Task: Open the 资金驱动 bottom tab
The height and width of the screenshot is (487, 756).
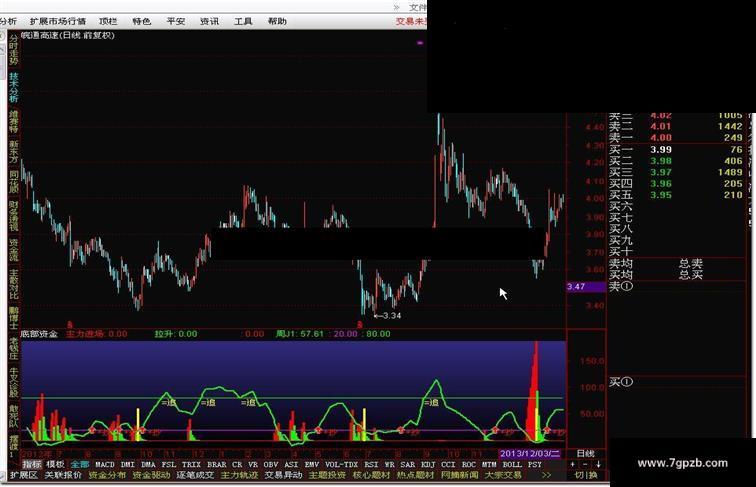Action: [x=151, y=475]
